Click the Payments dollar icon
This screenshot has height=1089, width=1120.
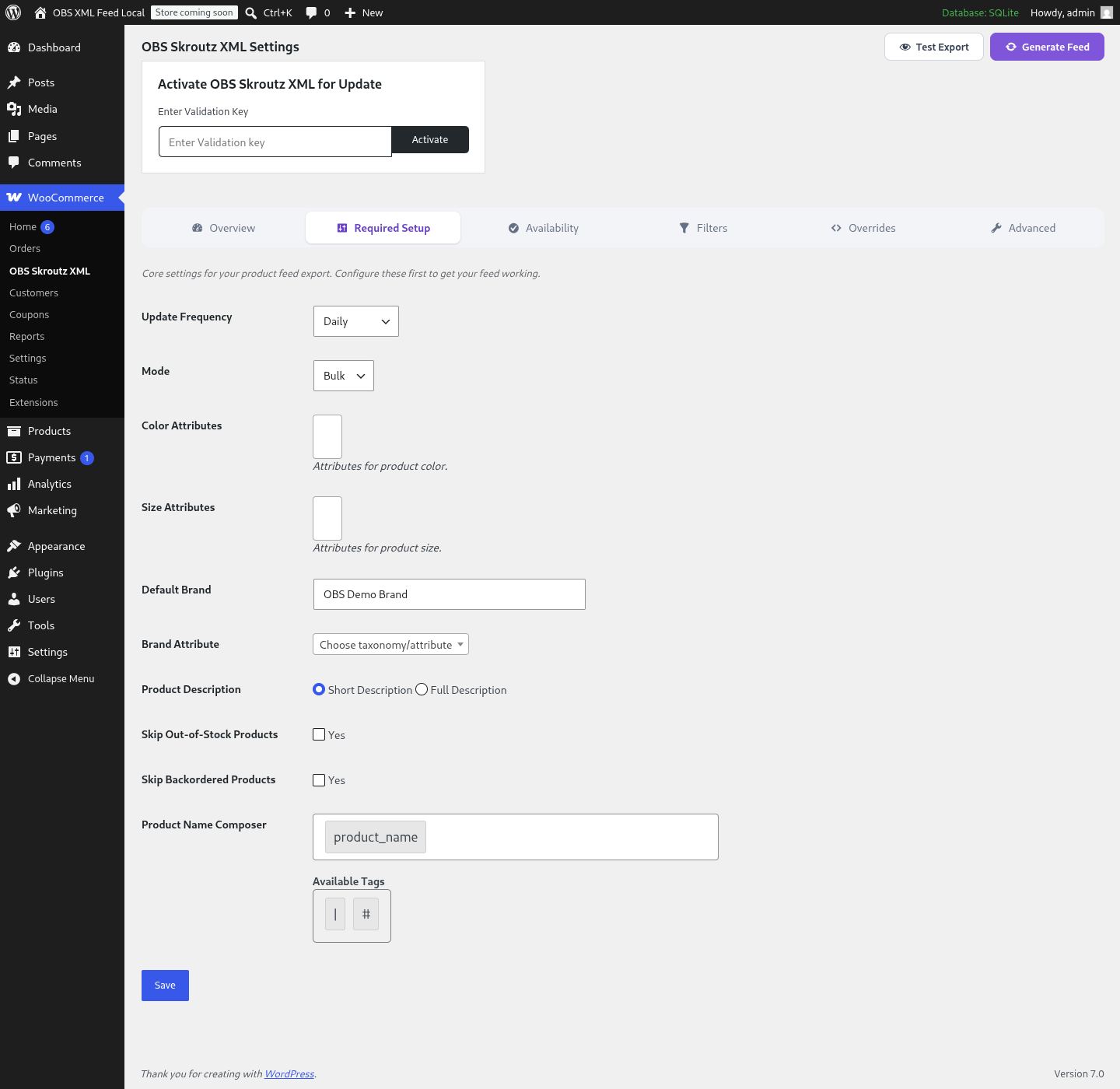pos(14,457)
